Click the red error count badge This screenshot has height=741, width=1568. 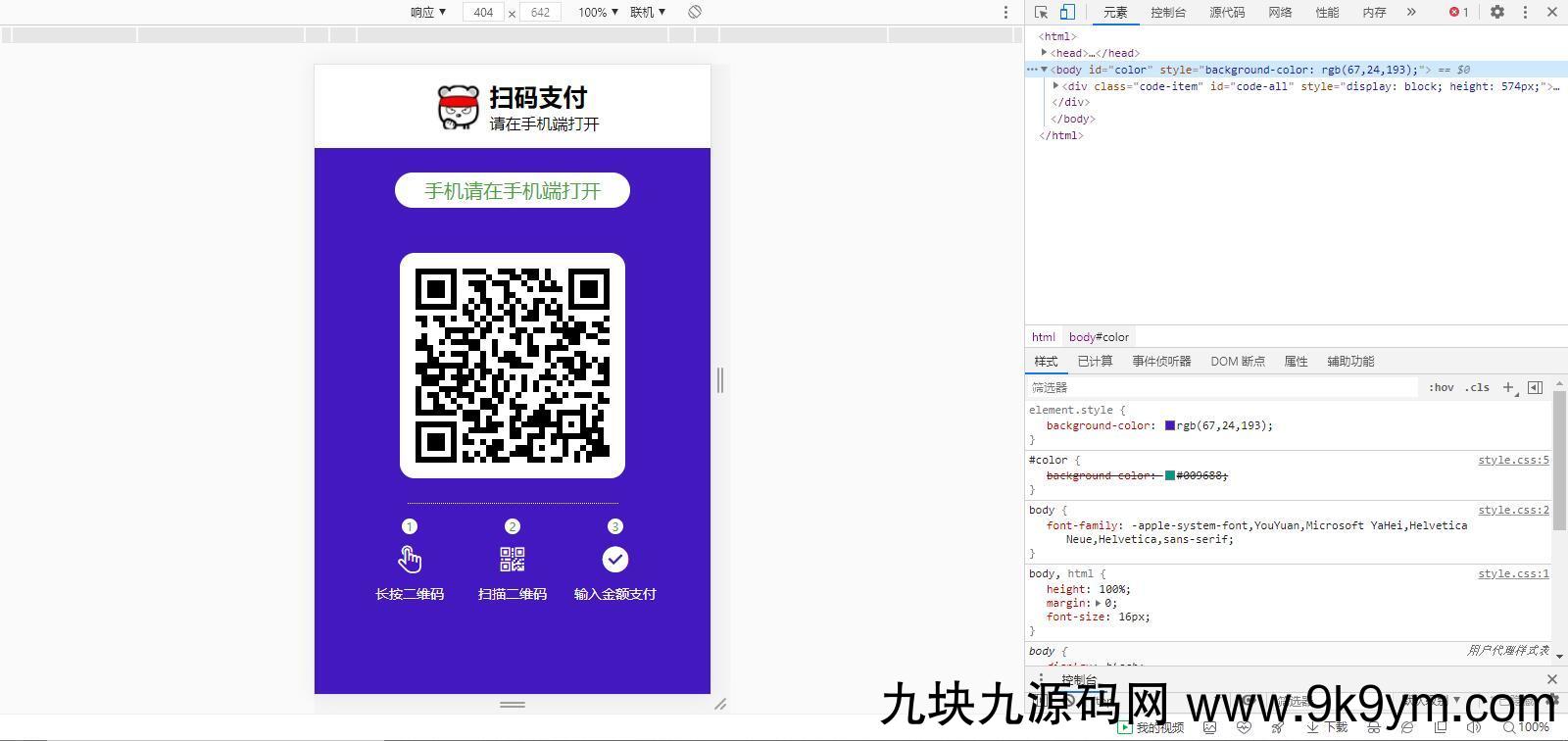pos(1458,12)
